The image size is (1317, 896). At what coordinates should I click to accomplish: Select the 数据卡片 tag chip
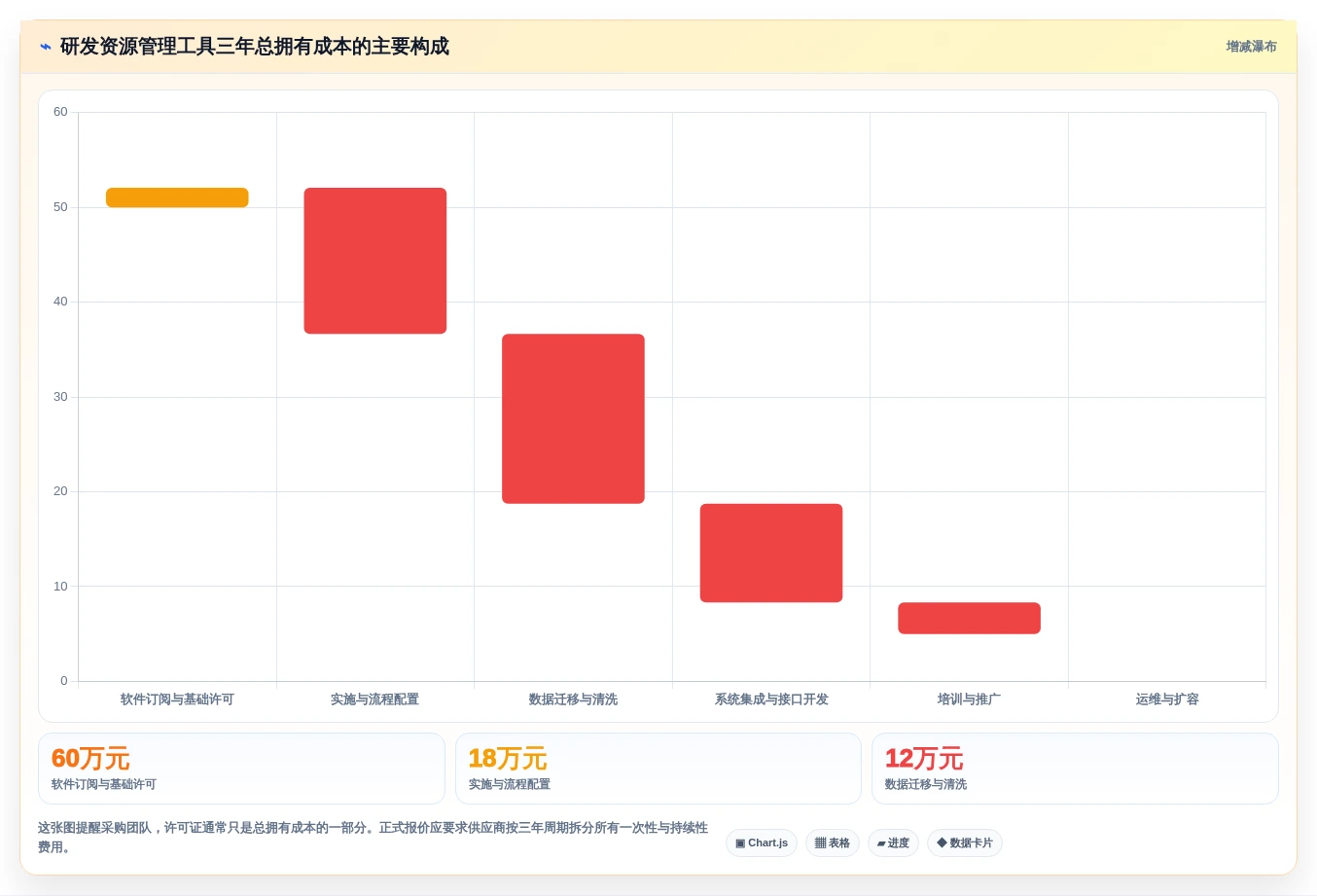(x=965, y=842)
